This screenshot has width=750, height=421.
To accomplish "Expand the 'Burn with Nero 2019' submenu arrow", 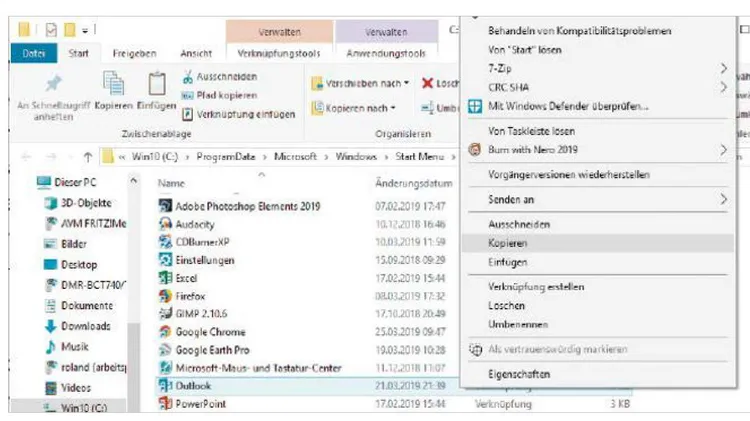I will tap(723, 150).
